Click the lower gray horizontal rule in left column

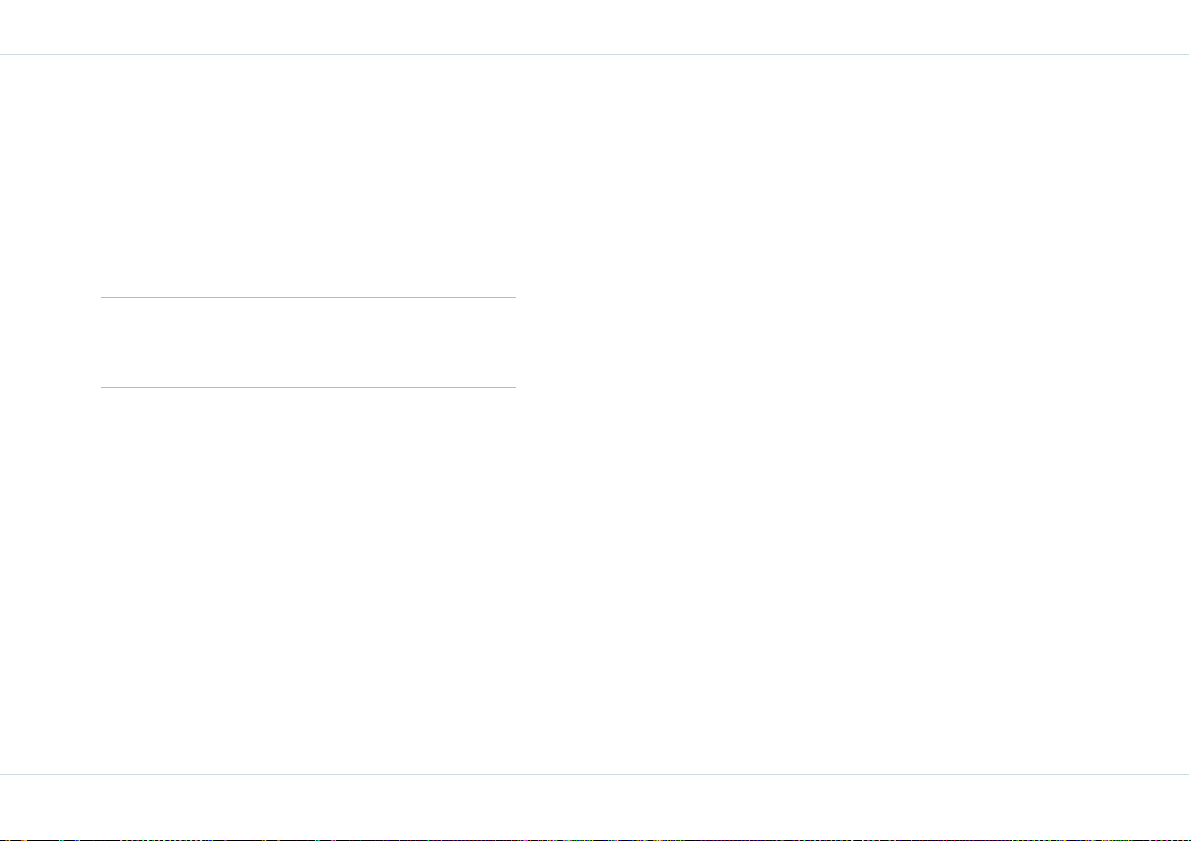pyautogui.click(x=308, y=387)
